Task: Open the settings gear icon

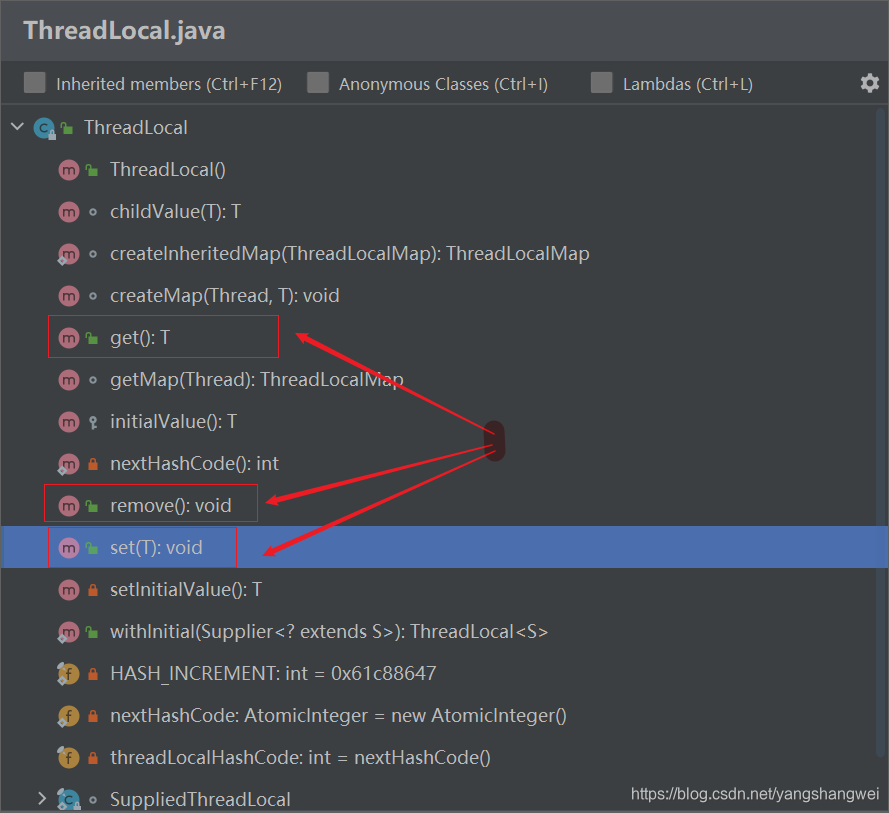Action: (868, 83)
